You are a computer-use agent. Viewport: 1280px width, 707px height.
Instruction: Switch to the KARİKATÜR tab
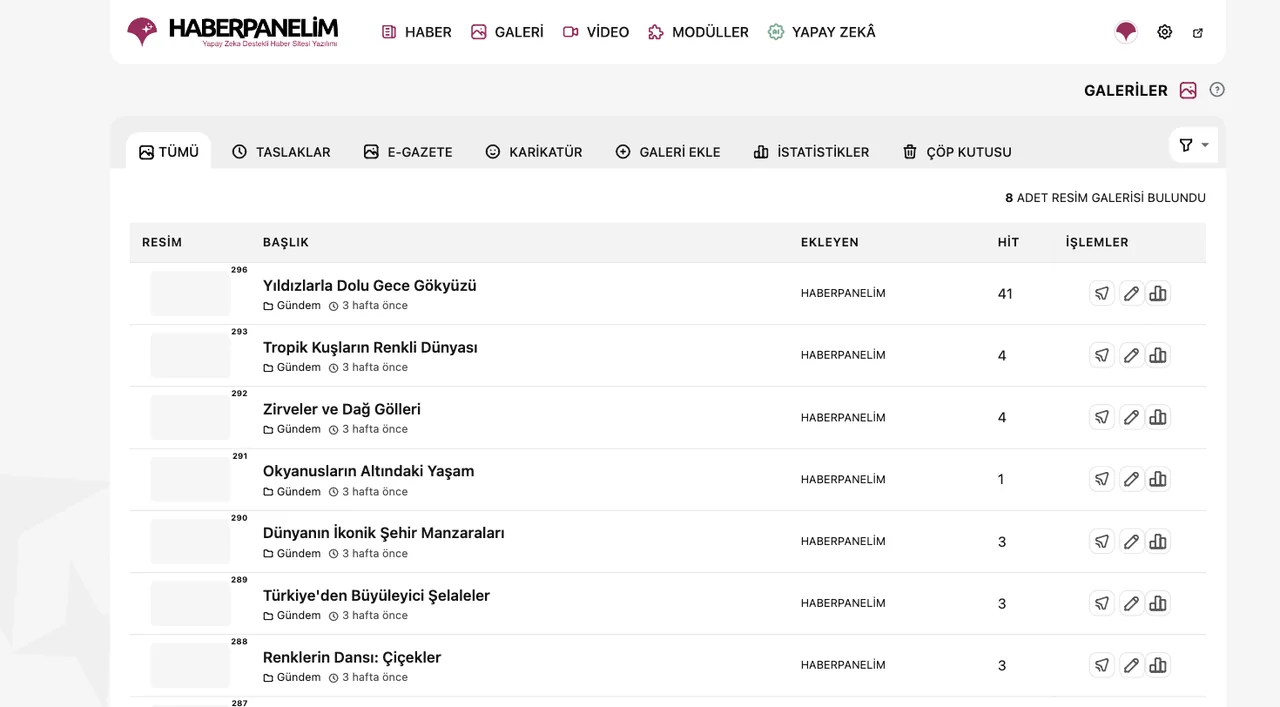tap(533, 152)
